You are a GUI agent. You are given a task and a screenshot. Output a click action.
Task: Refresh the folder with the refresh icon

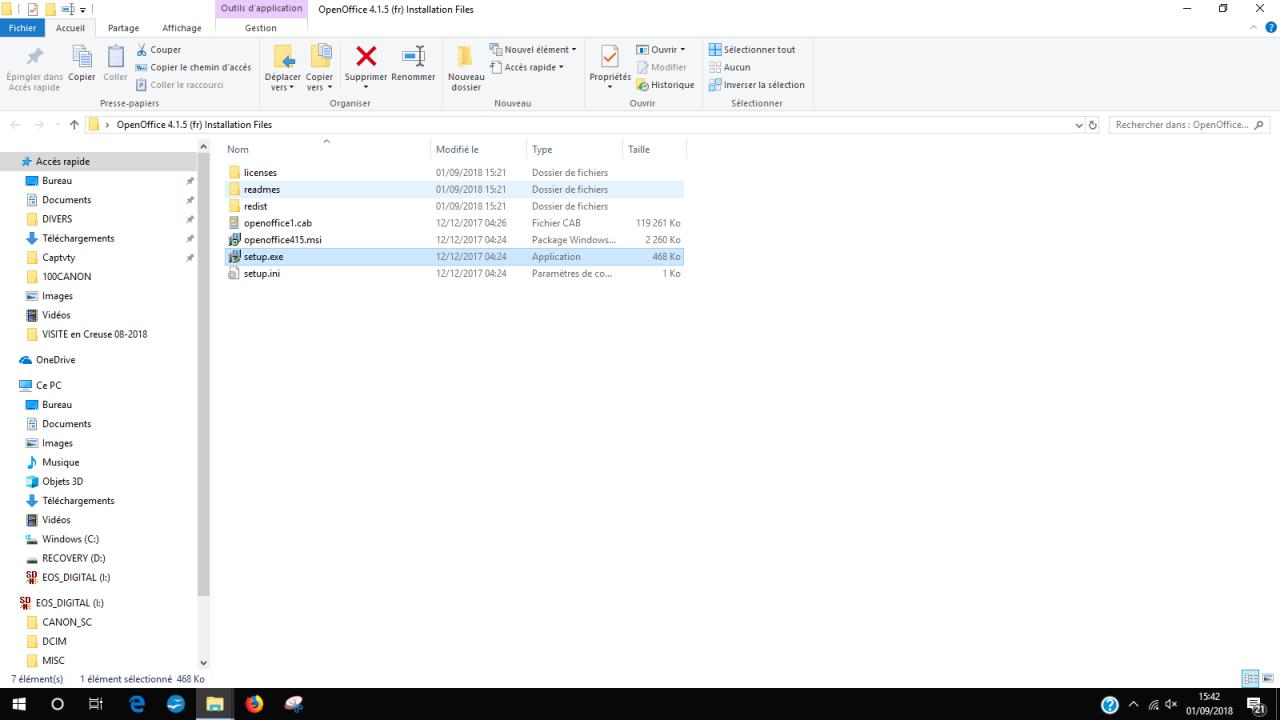[x=1093, y=125]
